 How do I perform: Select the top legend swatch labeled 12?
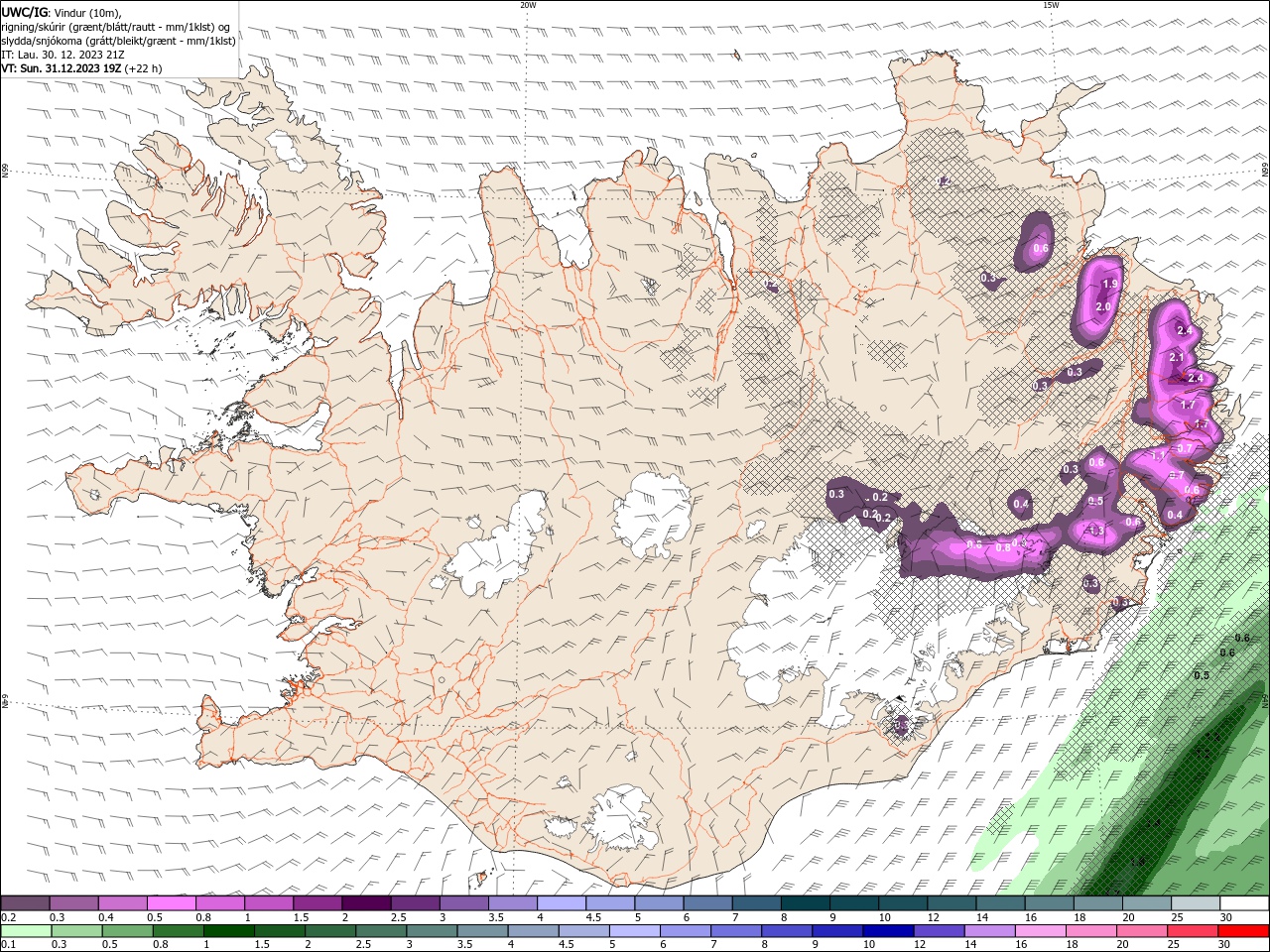pyautogui.click(x=950, y=903)
